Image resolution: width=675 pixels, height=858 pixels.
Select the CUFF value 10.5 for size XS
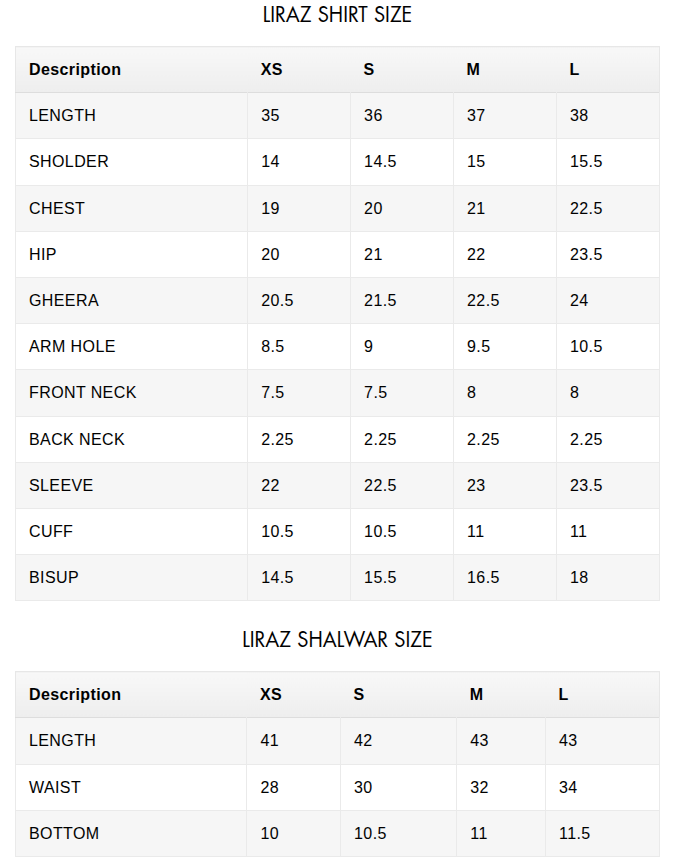point(277,531)
